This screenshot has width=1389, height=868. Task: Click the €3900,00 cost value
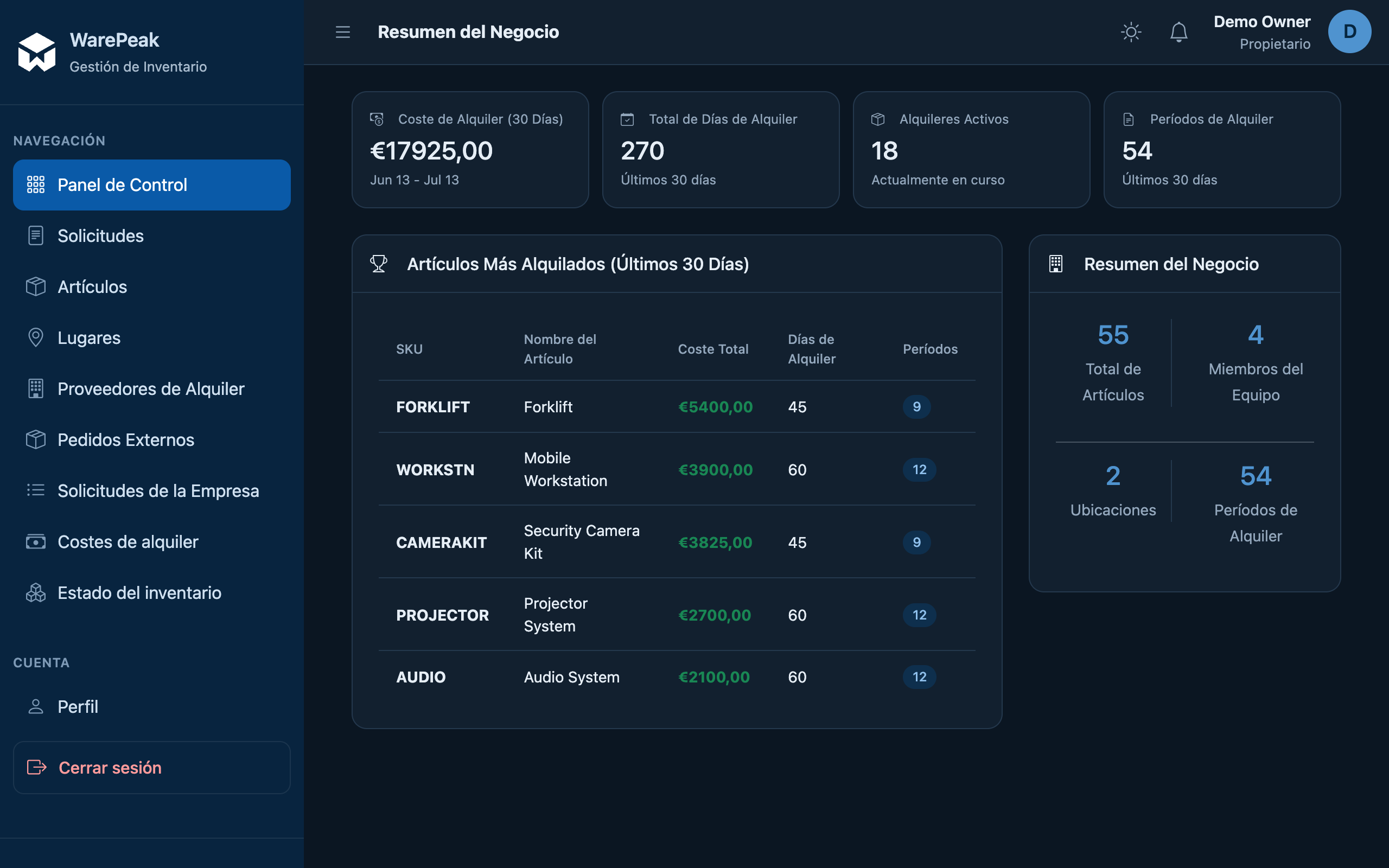(715, 470)
